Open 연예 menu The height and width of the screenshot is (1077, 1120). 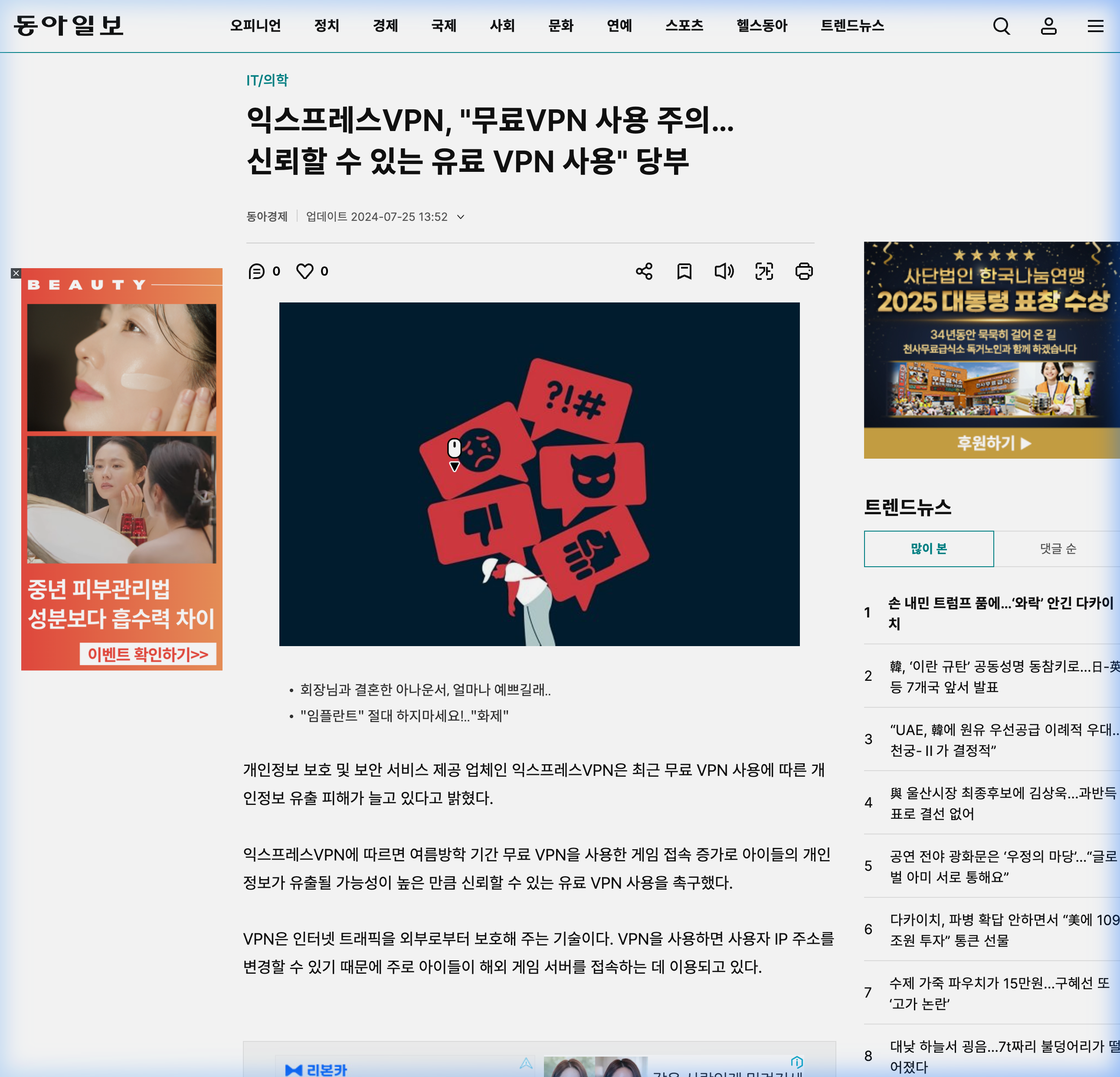coord(619,26)
